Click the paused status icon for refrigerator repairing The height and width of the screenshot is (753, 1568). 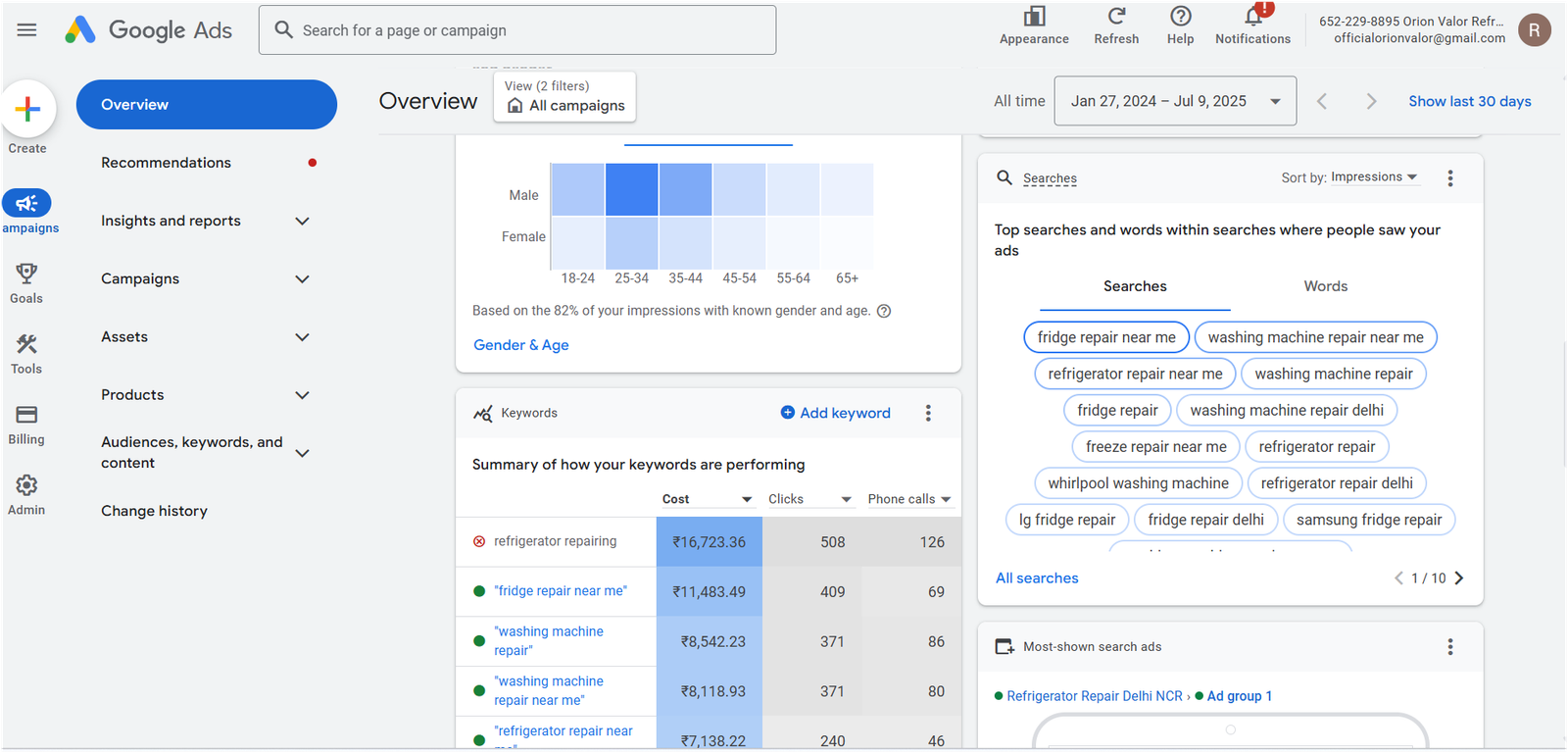pos(479,541)
